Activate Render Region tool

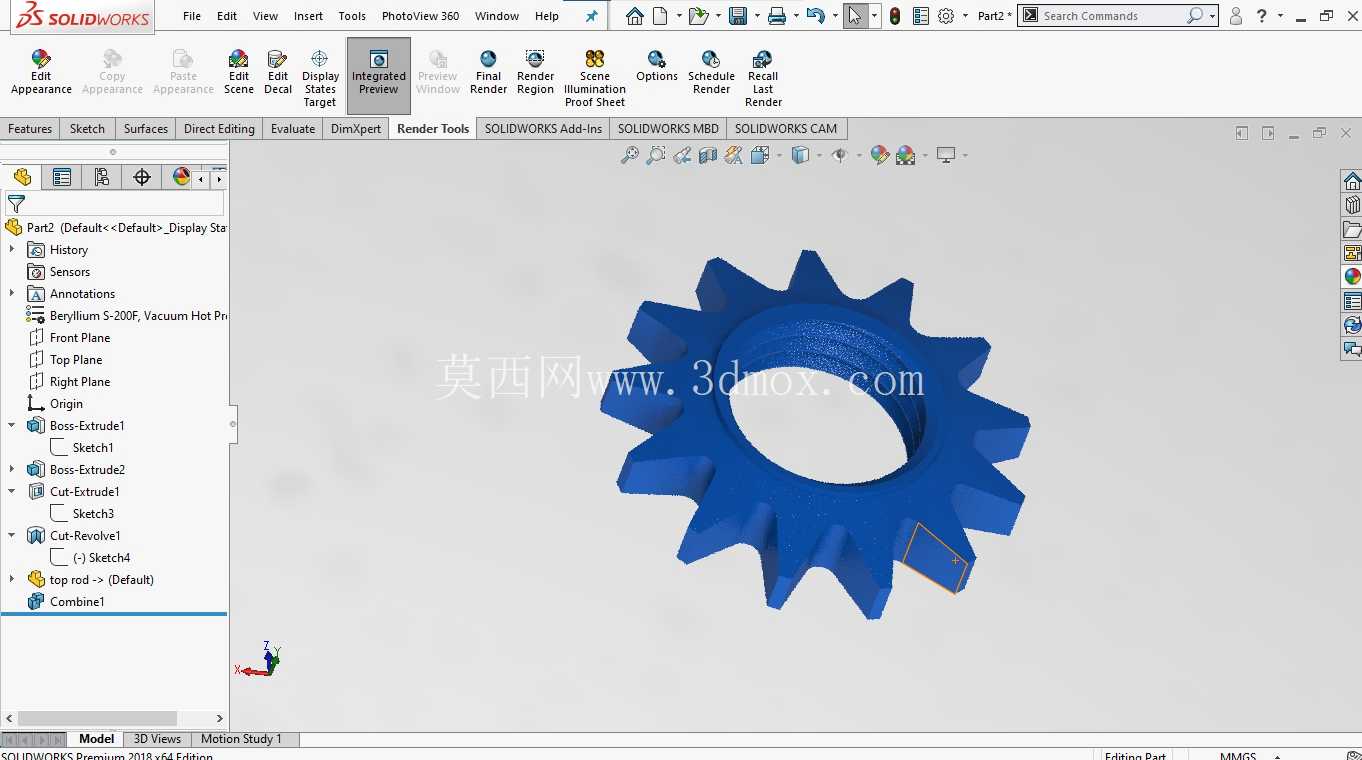(x=535, y=72)
